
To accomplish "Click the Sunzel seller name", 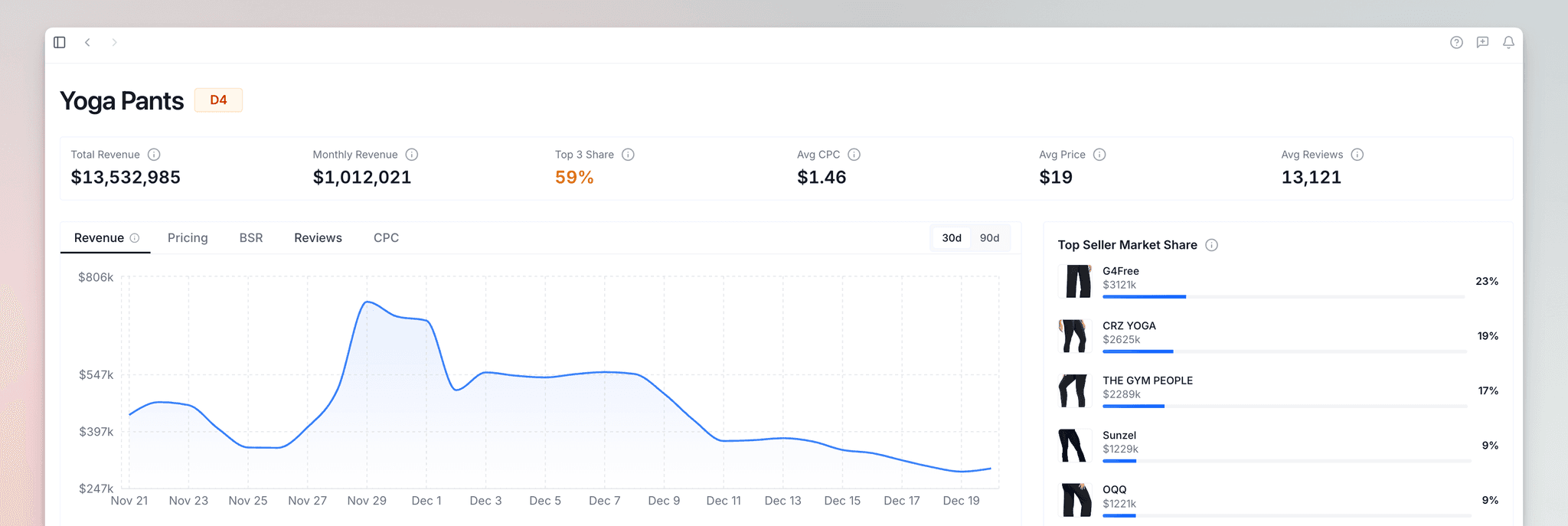I will pos(1119,435).
